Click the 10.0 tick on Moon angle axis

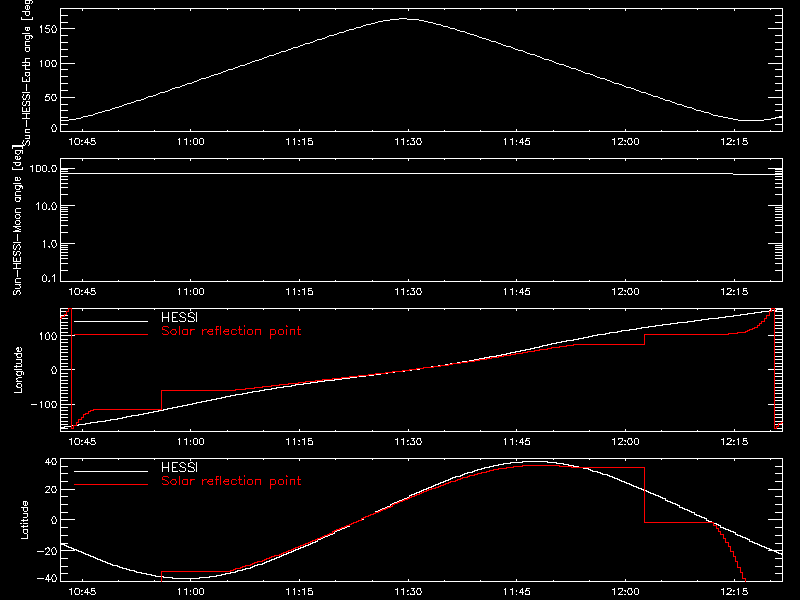[x=46, y=206]
